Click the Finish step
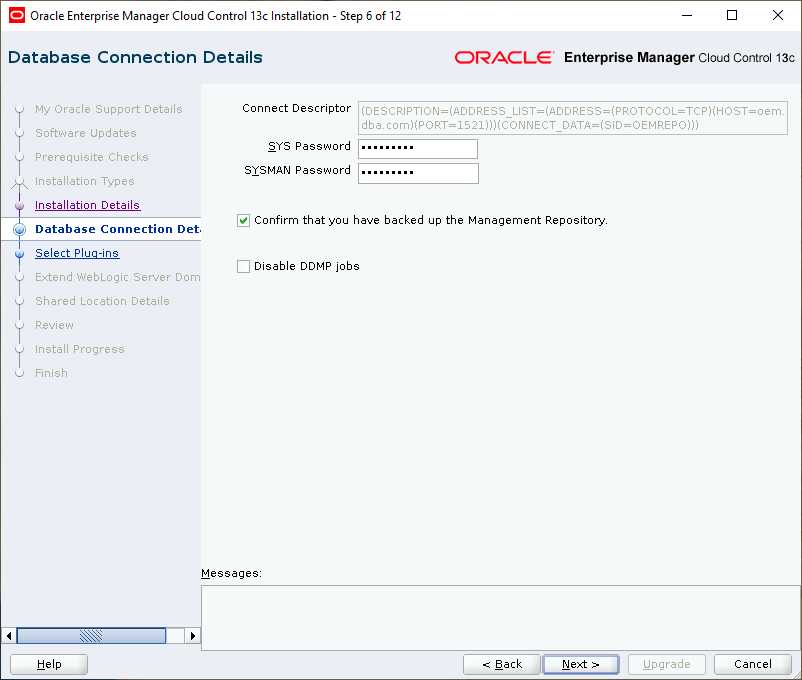Image resolution: width=802 pixels, height=680 pixels. (x=51, y=373)
